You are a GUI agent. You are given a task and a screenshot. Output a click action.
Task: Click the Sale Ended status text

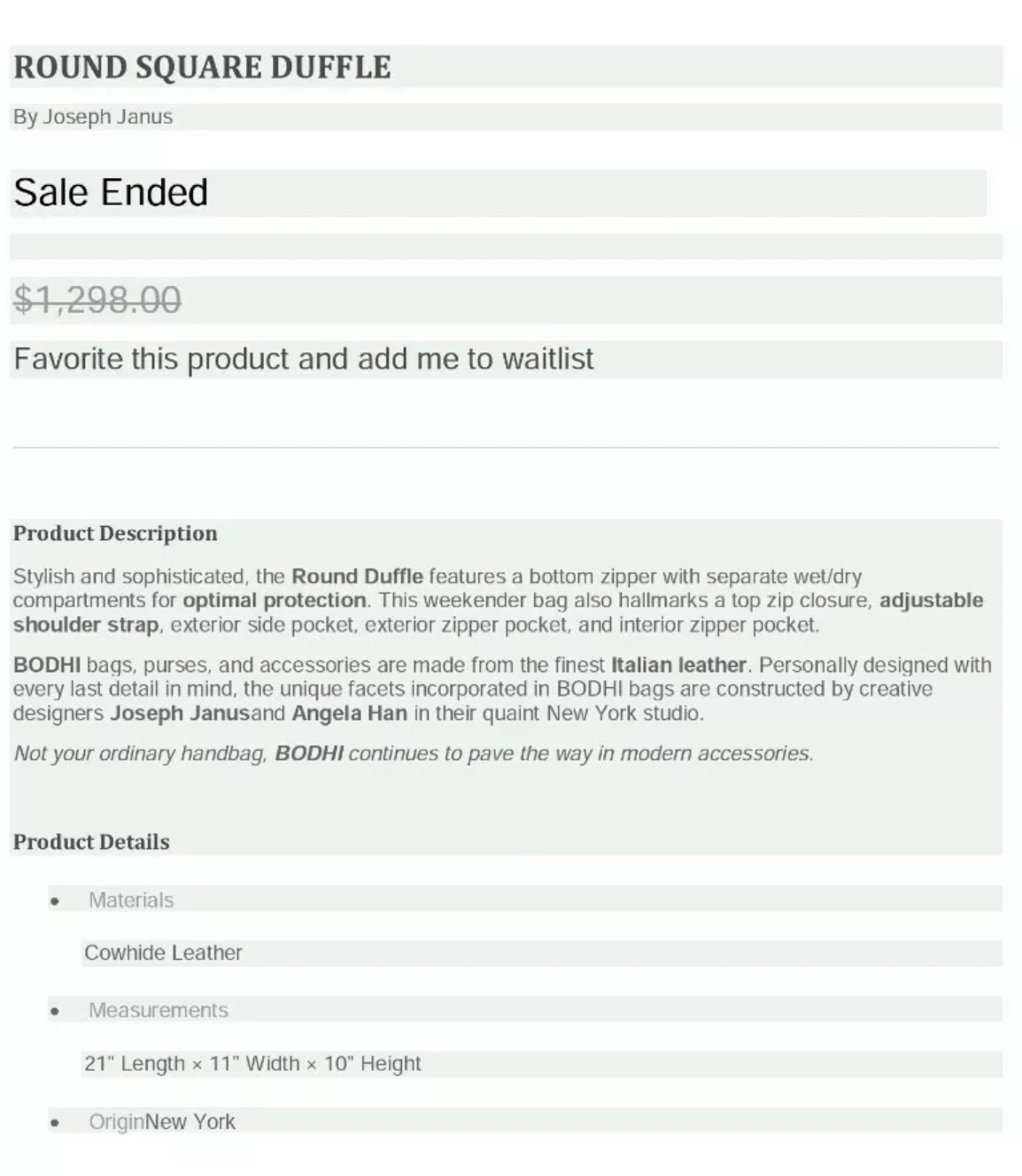tap(111, 193)
